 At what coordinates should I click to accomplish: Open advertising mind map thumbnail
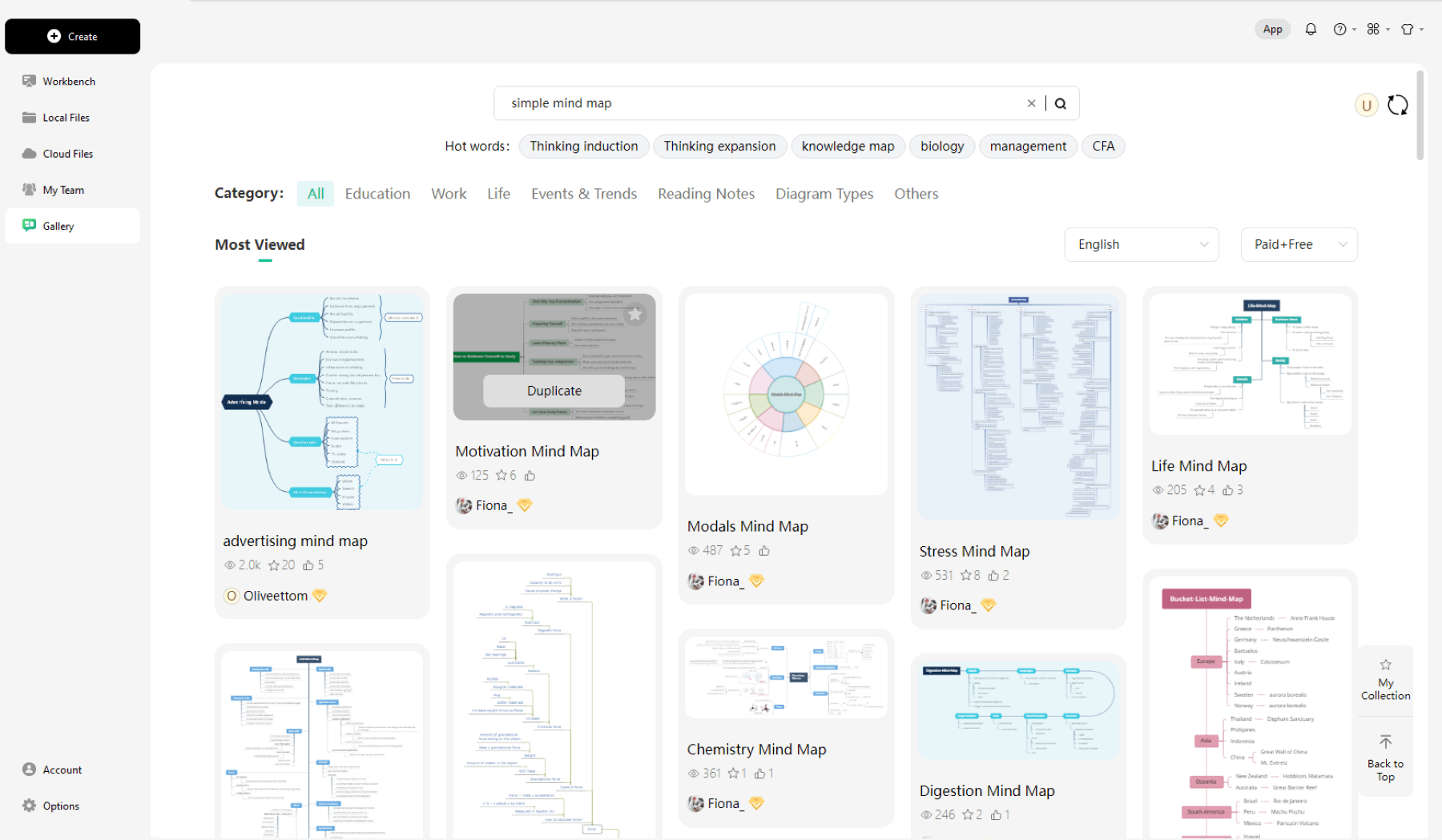click(x=322, y=401)
